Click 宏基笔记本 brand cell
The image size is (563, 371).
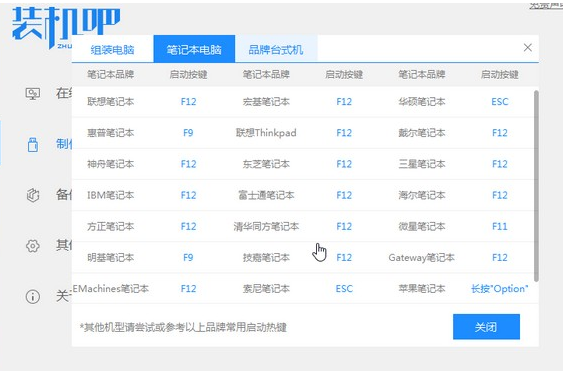(266, 102)
